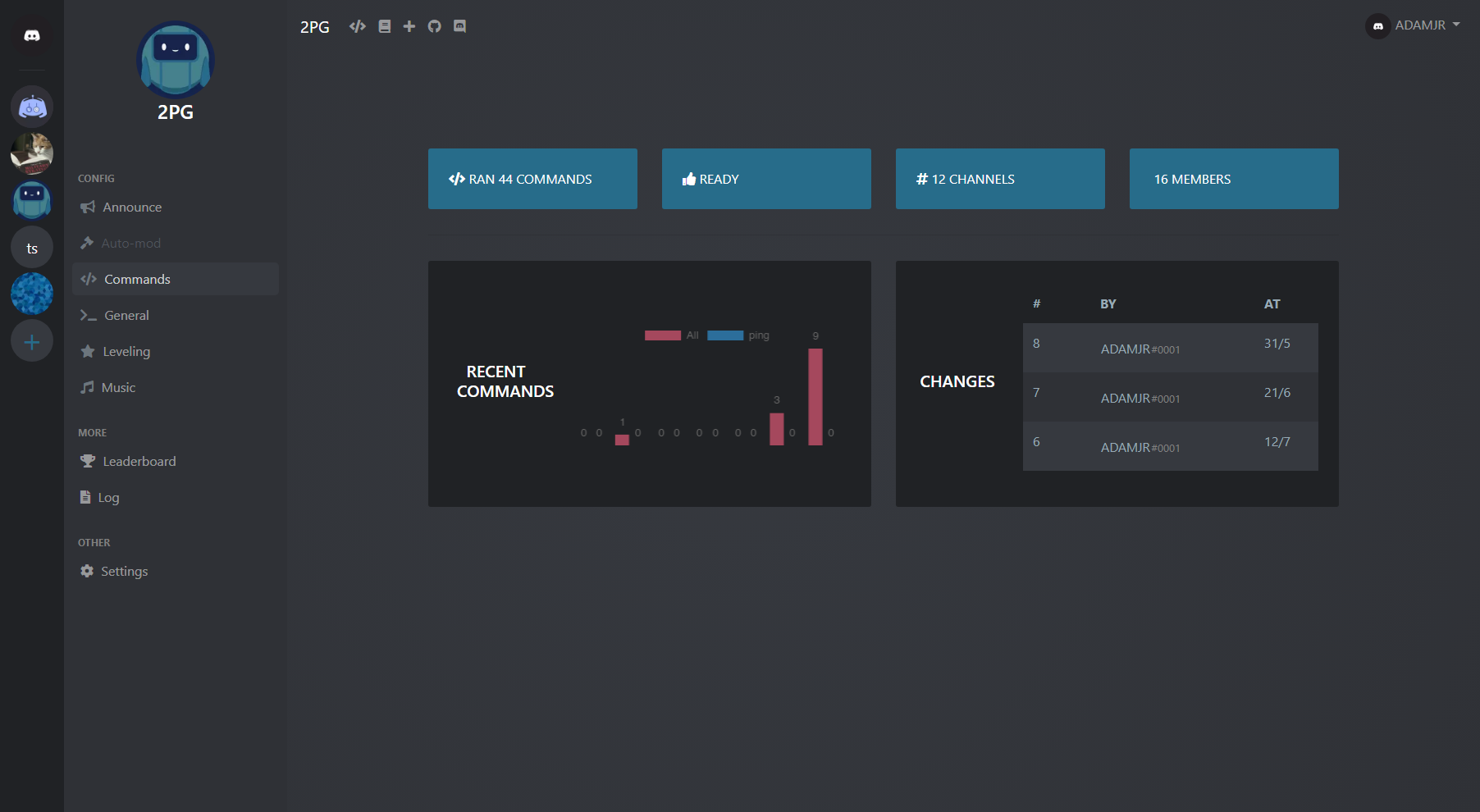
Task: Click the 16 MEMBERS stat card
Action: click(x=1233, y=179)
